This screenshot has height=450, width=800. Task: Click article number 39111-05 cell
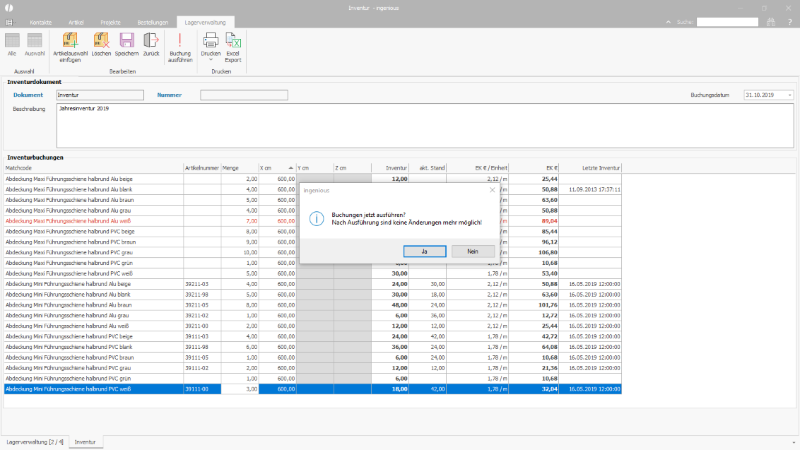202,358
